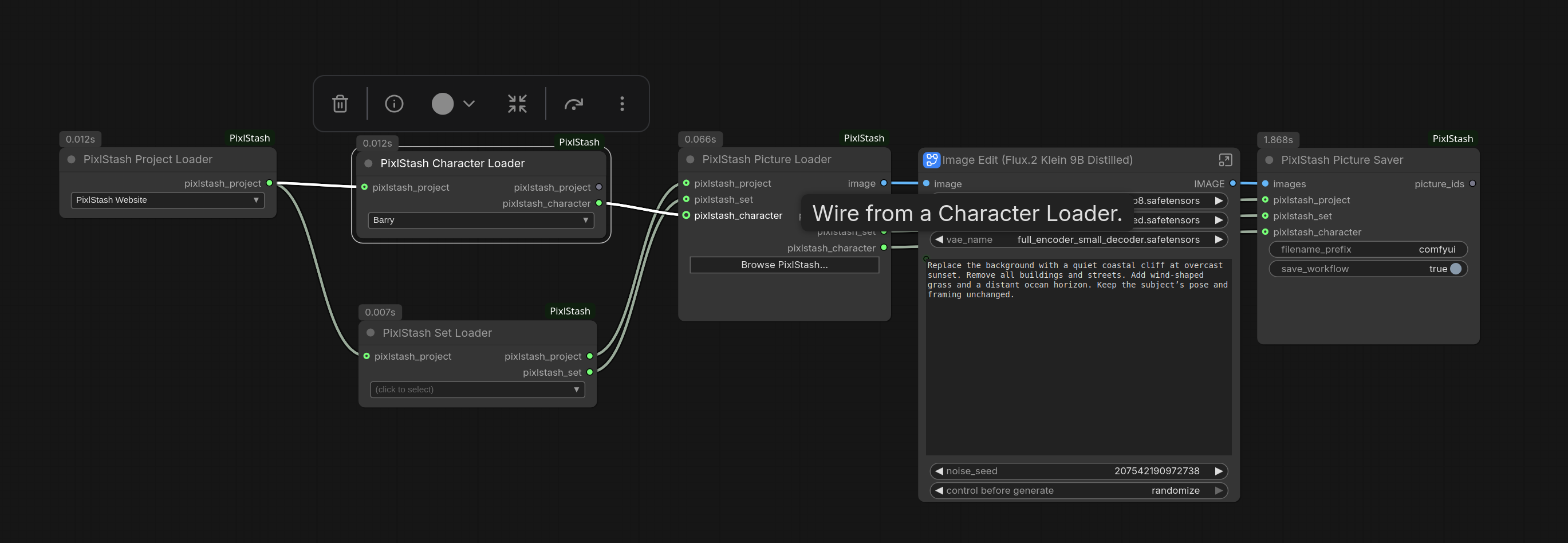Click Picture Saver pixlstash_character input port
Screen dimensions: 1568x543
point(1265,232)
